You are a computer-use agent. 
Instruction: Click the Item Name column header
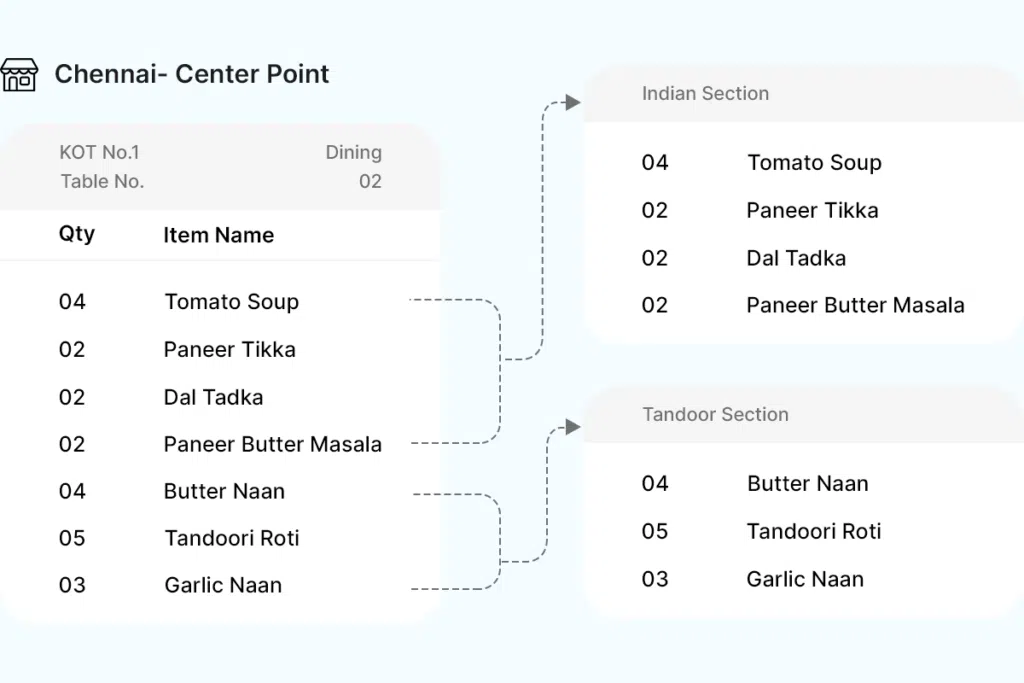point(218,236)
